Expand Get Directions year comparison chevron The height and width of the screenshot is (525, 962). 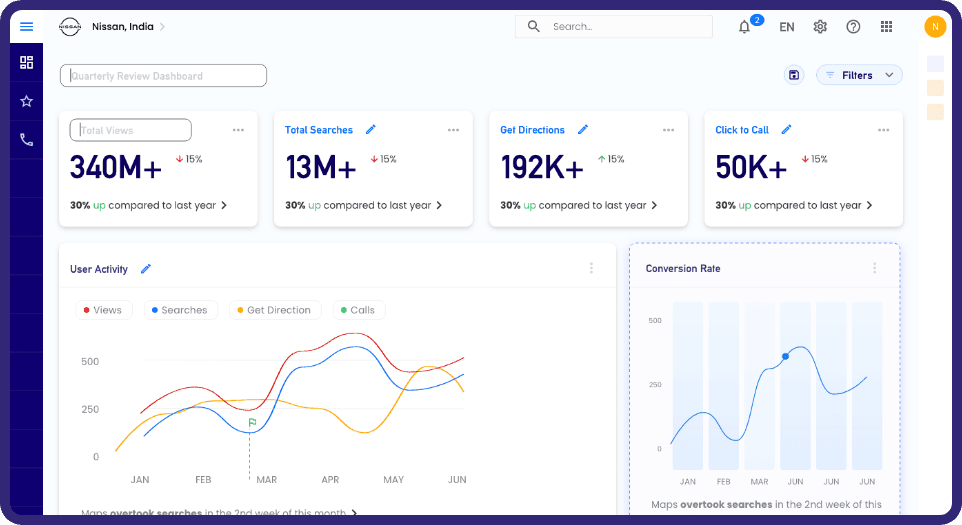[x=654, y=205]
